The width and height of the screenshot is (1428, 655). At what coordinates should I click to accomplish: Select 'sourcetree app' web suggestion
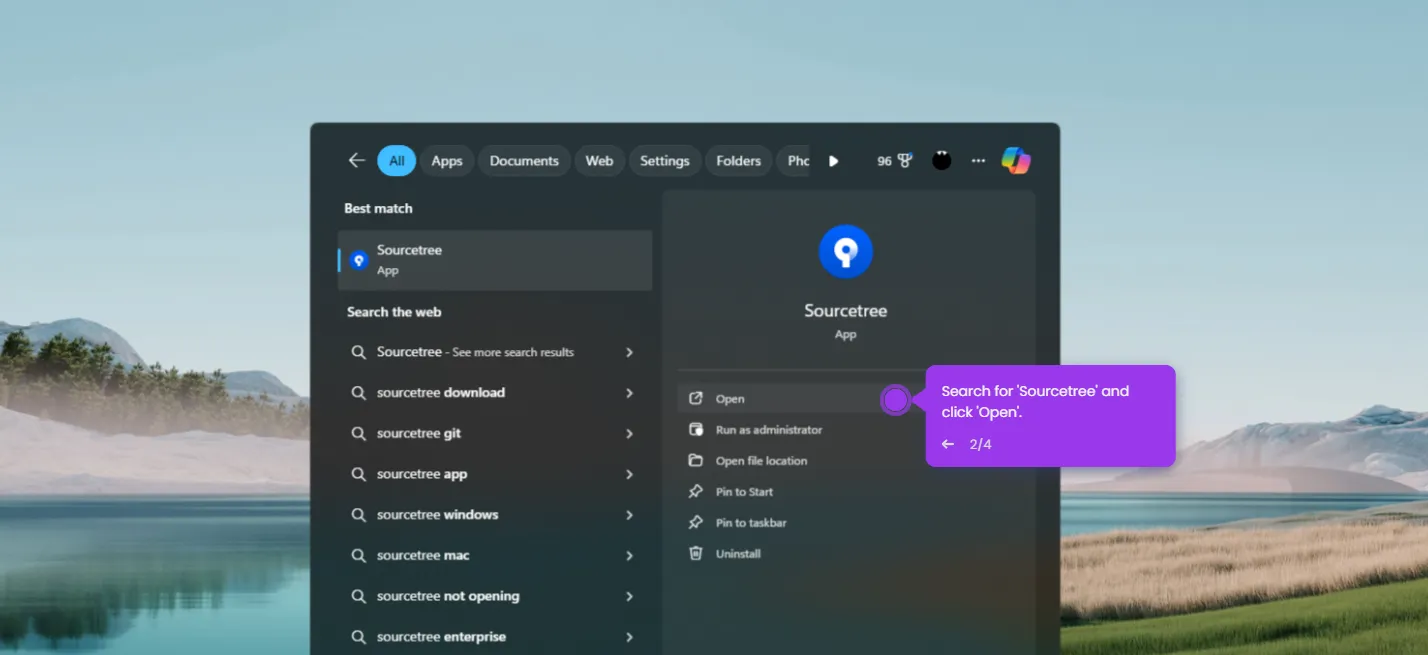click(x=495, y=474)
